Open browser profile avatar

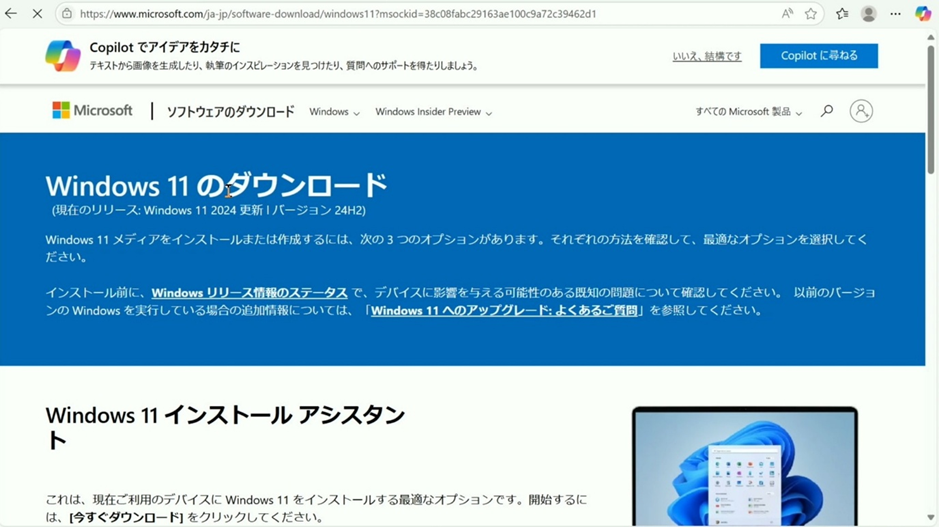click(x=868, y=14)
